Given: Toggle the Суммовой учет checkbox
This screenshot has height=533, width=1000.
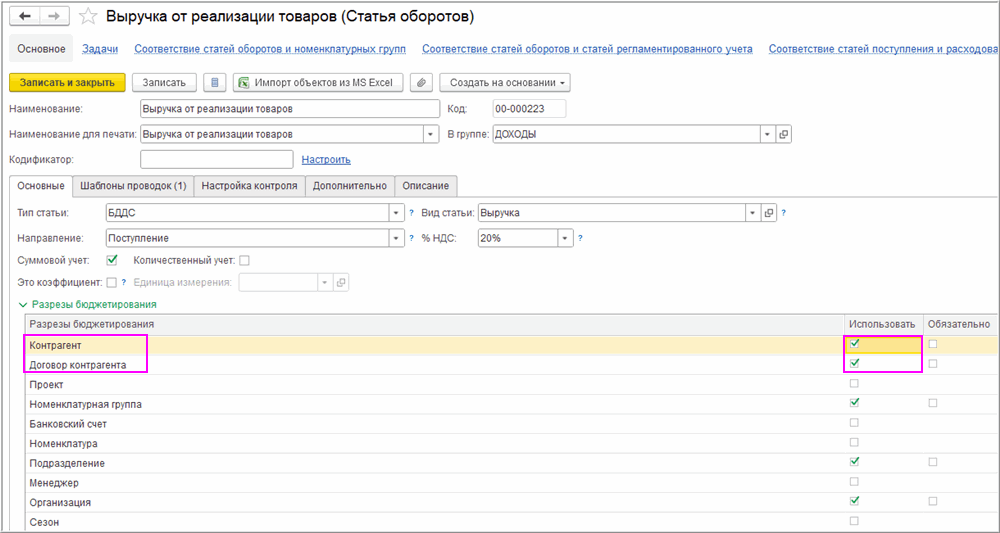Looking at the screenshot, I should click(112, 260).
